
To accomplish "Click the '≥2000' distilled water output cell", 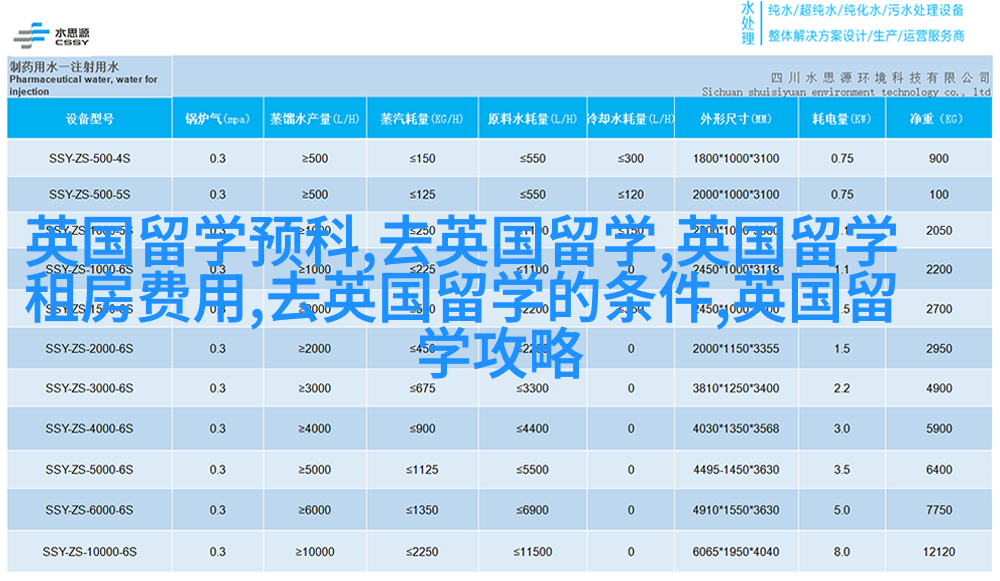I will click(x=315, y=349).
